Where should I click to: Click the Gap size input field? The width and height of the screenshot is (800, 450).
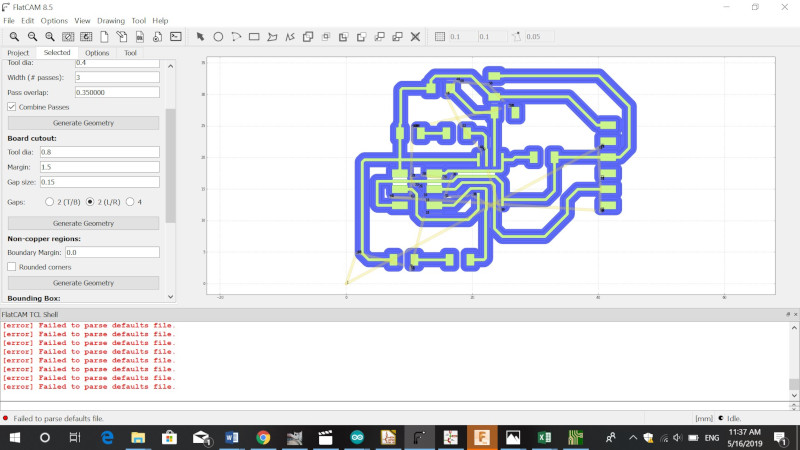[x=99, y=182]
